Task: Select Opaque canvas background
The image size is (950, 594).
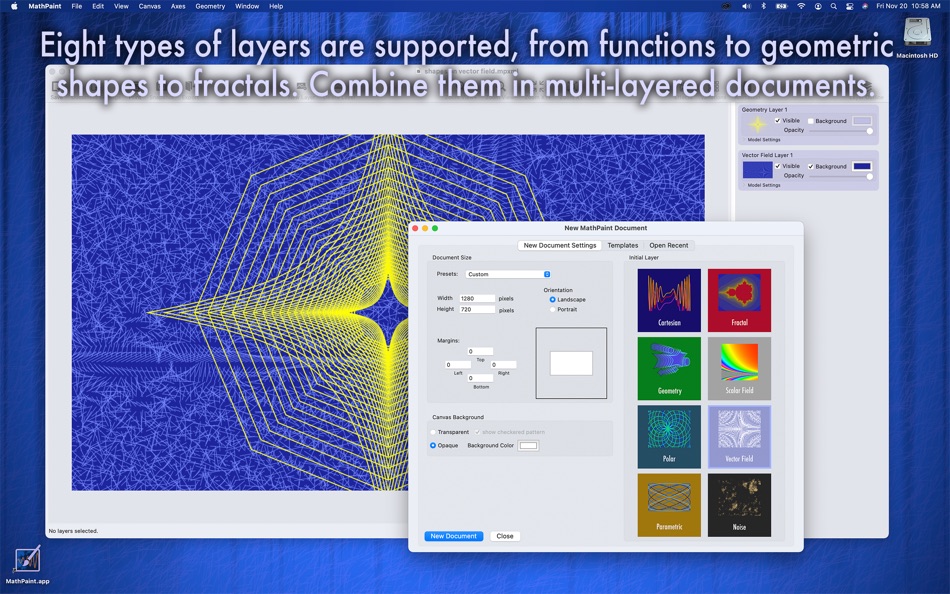Action: coord(433,446)
